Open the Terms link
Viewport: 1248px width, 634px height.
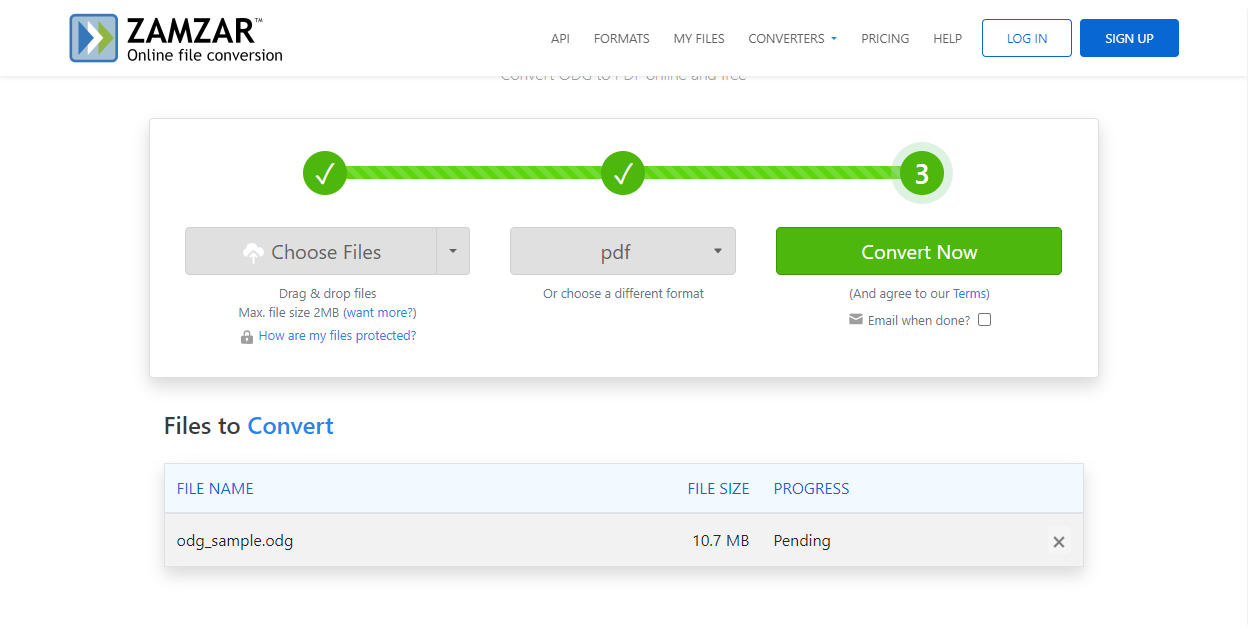[x=970, y=294]
